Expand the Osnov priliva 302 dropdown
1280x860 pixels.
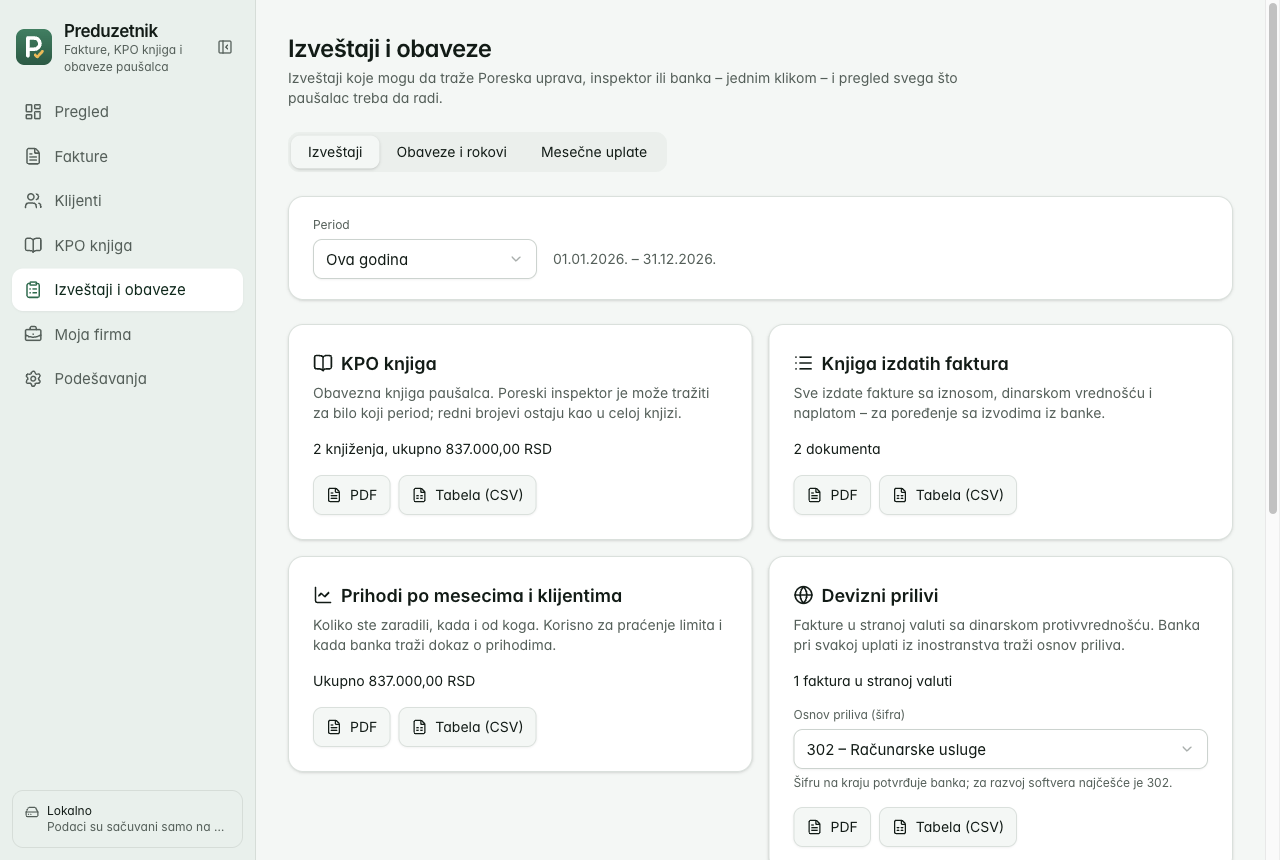(x=1000, y=749)
